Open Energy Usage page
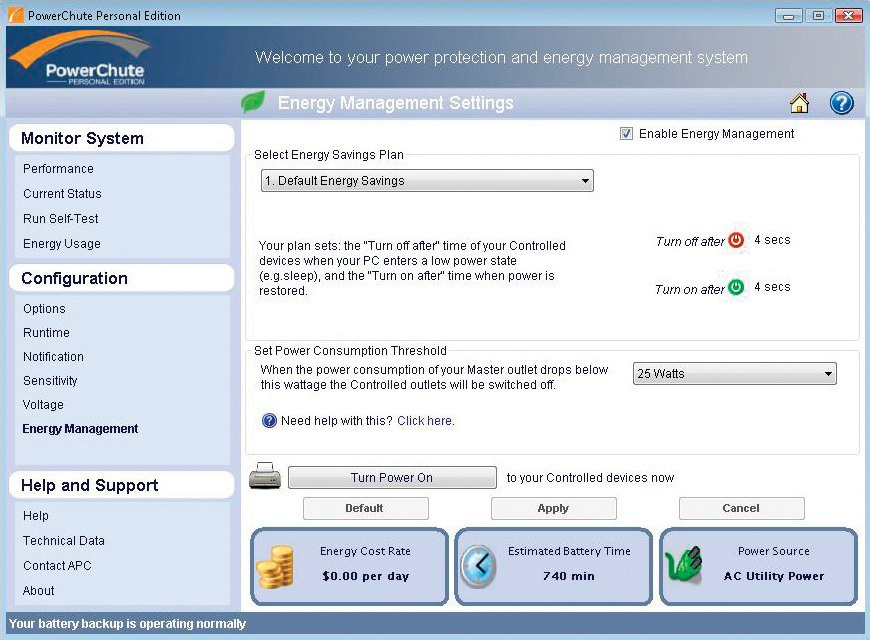This screenshot has width=870, height=640. coord(62,244)
